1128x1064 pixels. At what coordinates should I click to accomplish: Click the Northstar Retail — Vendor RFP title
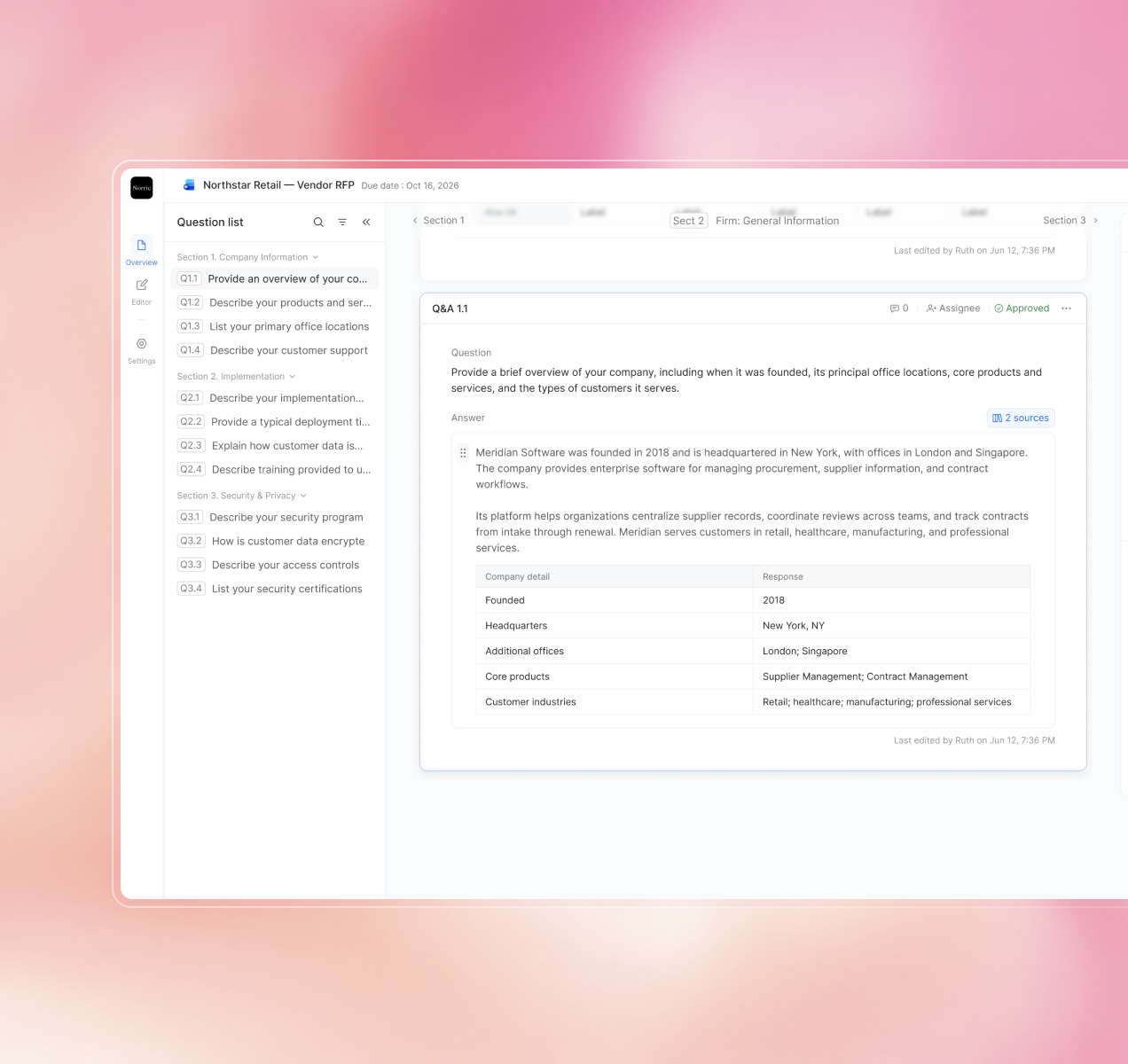click(278, 185)
